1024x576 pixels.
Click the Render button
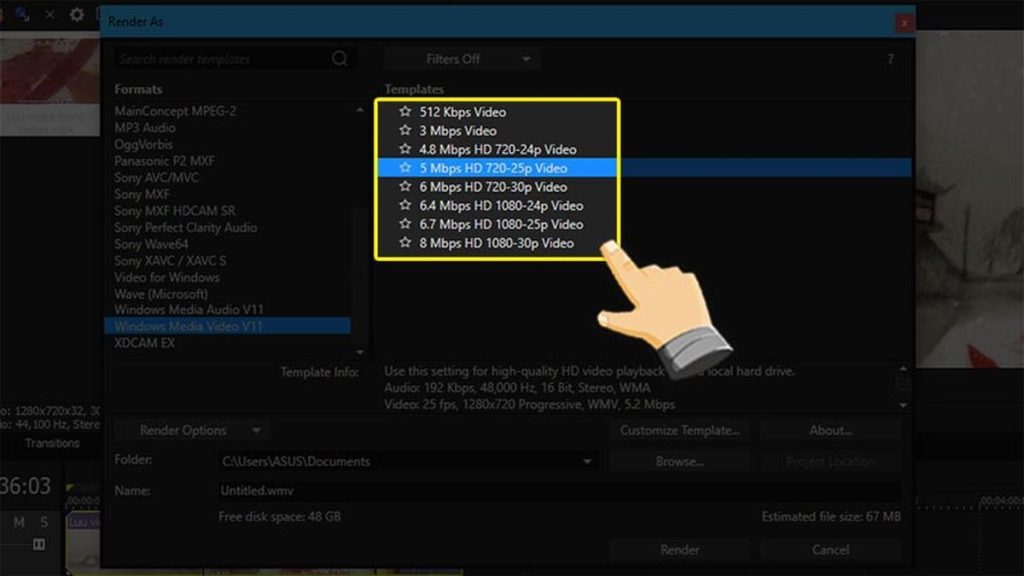[679, 549]
